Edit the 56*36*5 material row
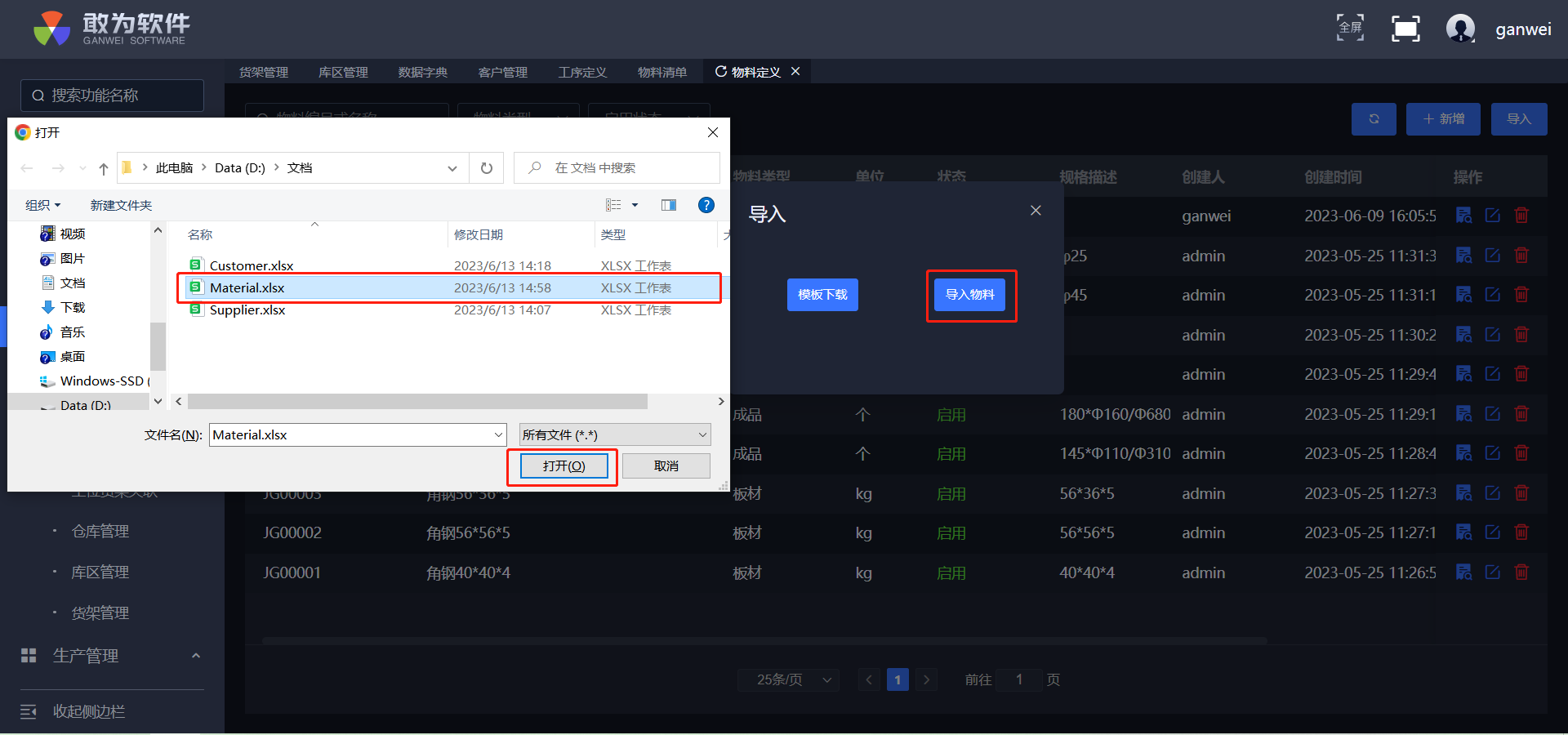Viewport: 1568px width, 735px height. click(1493, 493)
